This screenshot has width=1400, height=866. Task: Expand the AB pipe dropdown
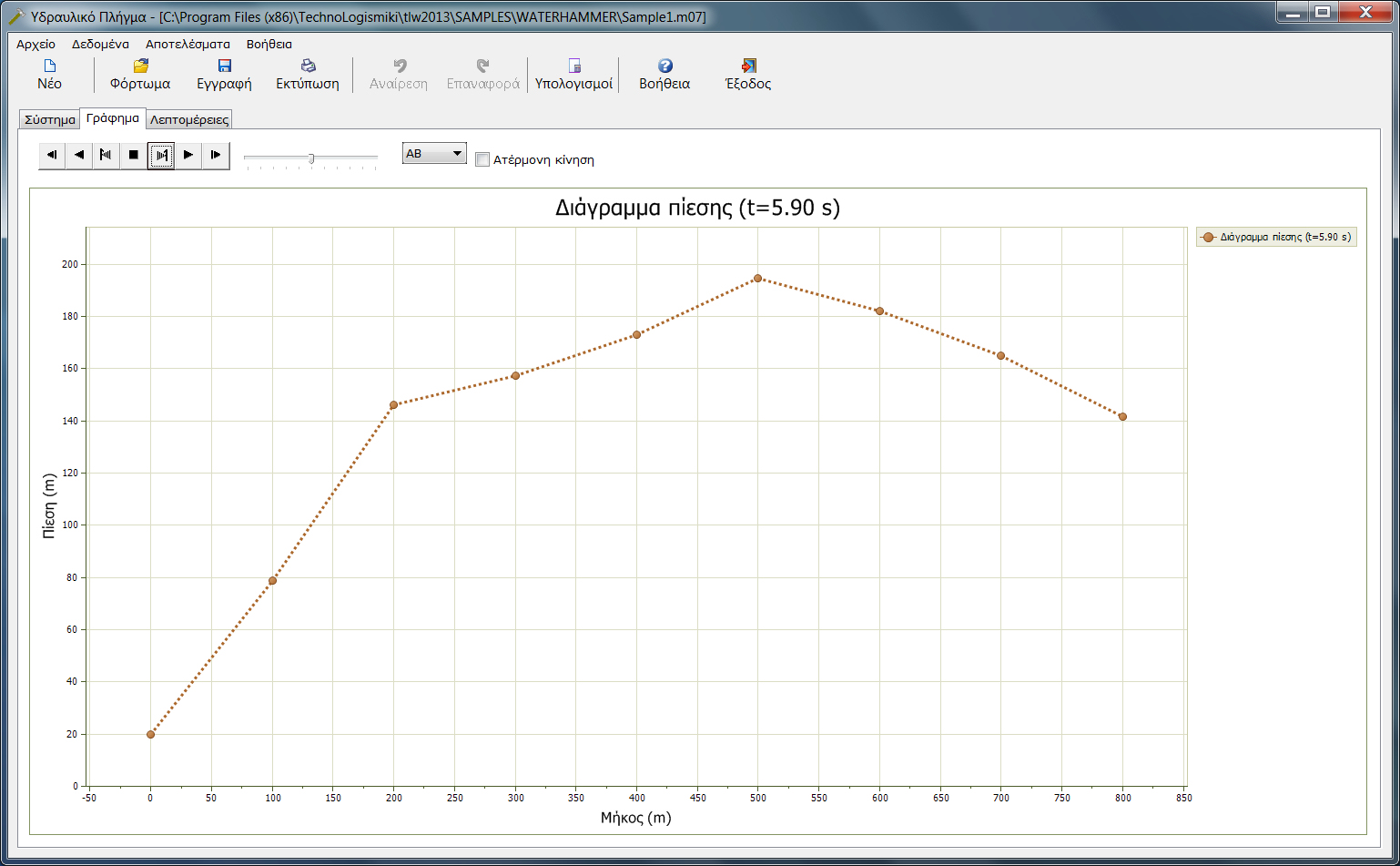[x=457, y=154]
